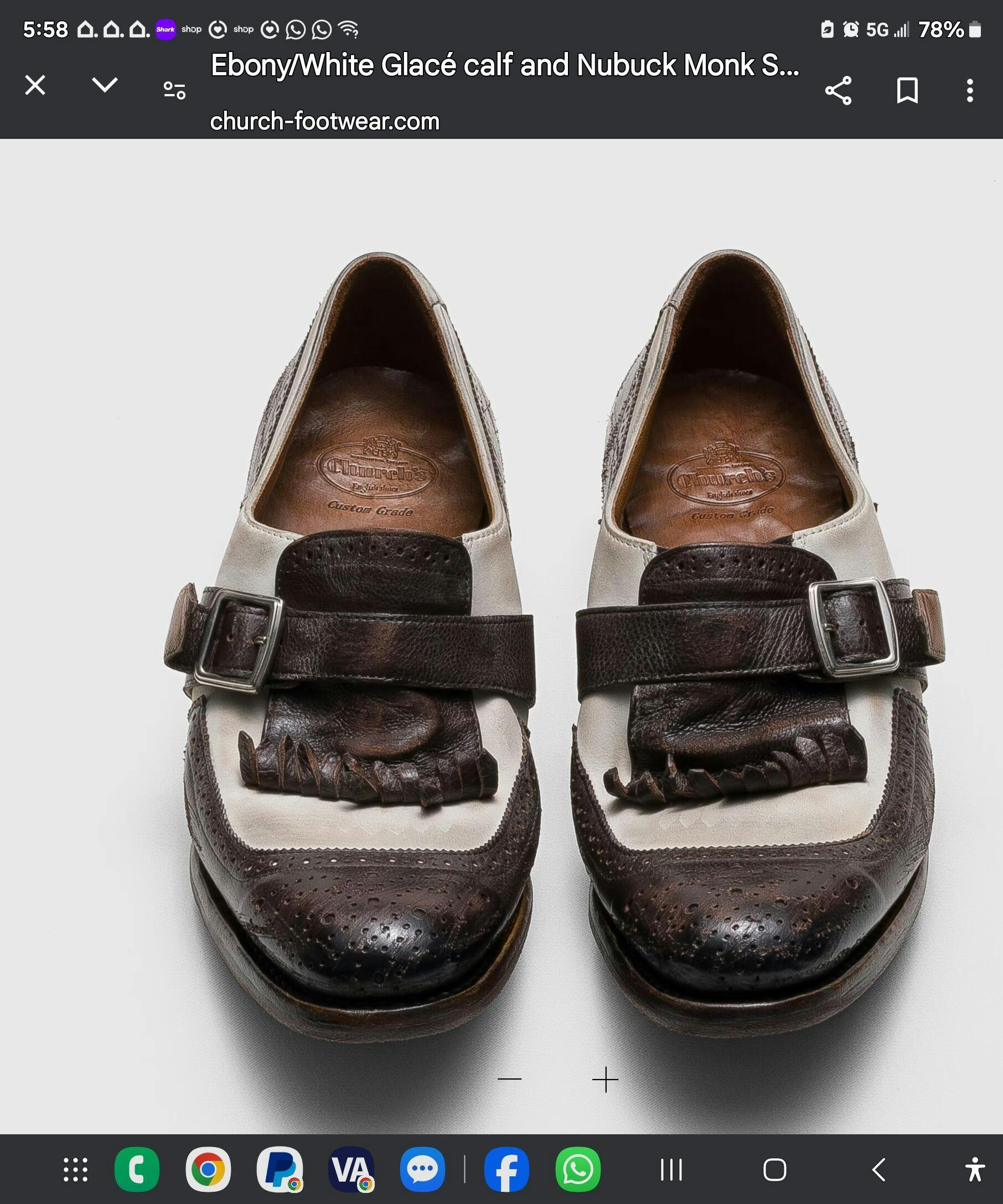
Task: Zoom in with plus button
Action: 605,1080
